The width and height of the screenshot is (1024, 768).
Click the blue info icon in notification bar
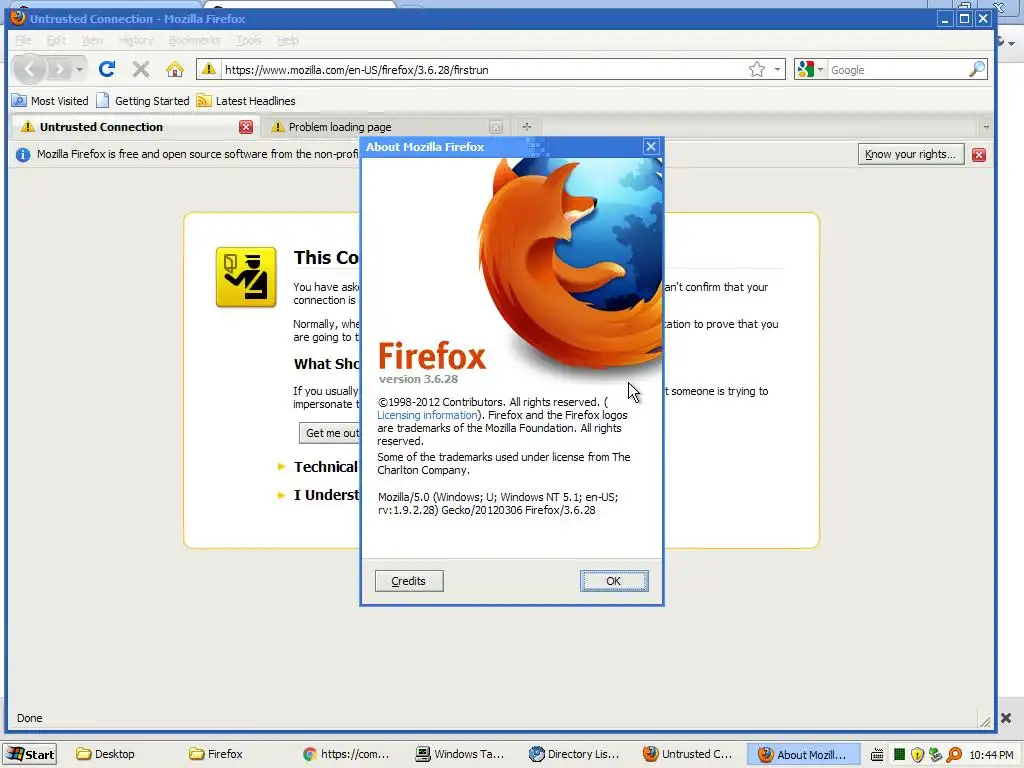[x=23, y=155]
